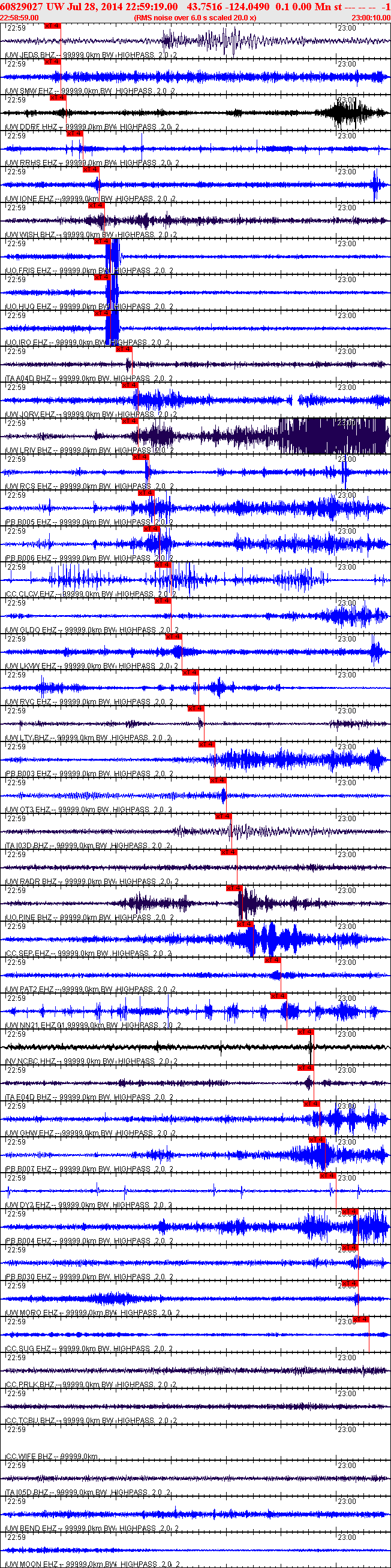The image size is (391, 1568).
Task: Click the epicenter coordinates 43.7516 -124.0490
Action: 228,7
